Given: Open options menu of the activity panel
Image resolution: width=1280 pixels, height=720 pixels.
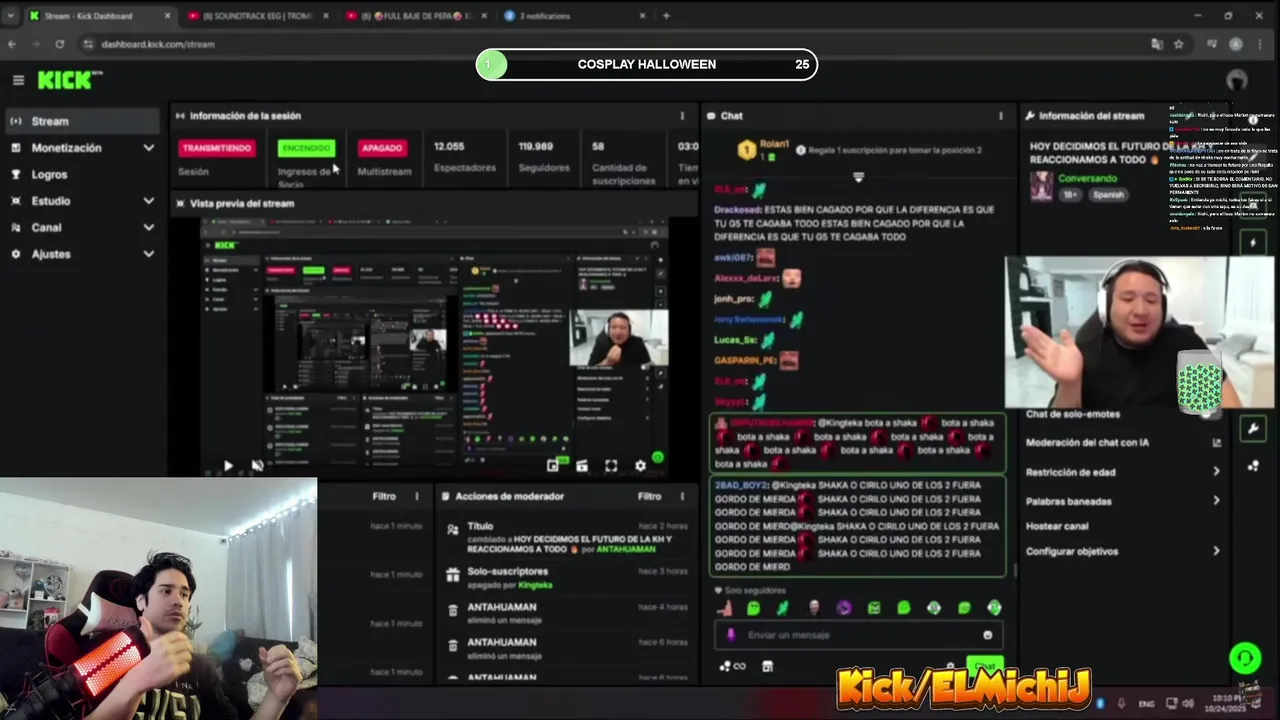Looking at the screenshot, I should (x=417, y=496).
